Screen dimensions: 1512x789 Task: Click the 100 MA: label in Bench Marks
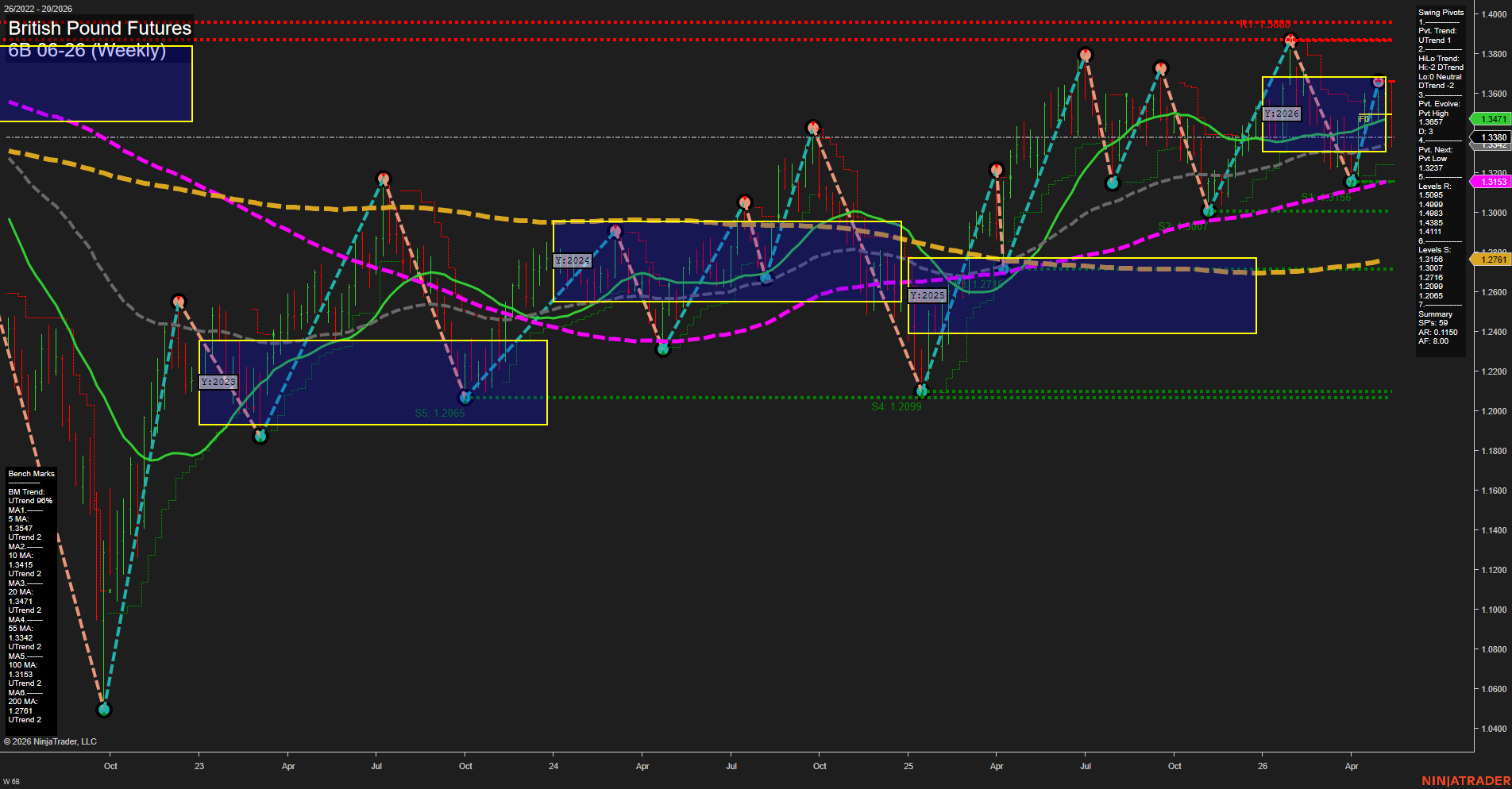22,665
